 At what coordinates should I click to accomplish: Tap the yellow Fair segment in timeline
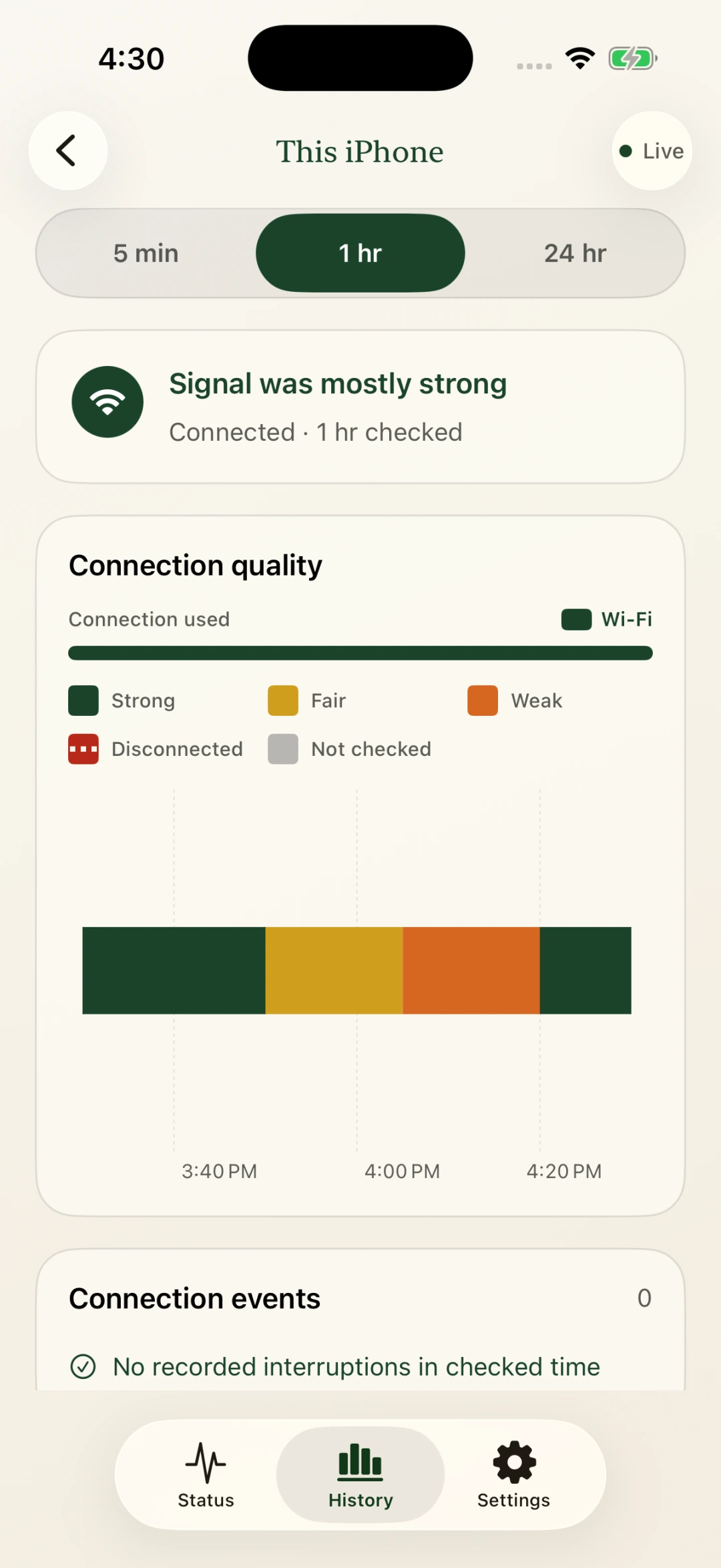[x=334, y=970]
